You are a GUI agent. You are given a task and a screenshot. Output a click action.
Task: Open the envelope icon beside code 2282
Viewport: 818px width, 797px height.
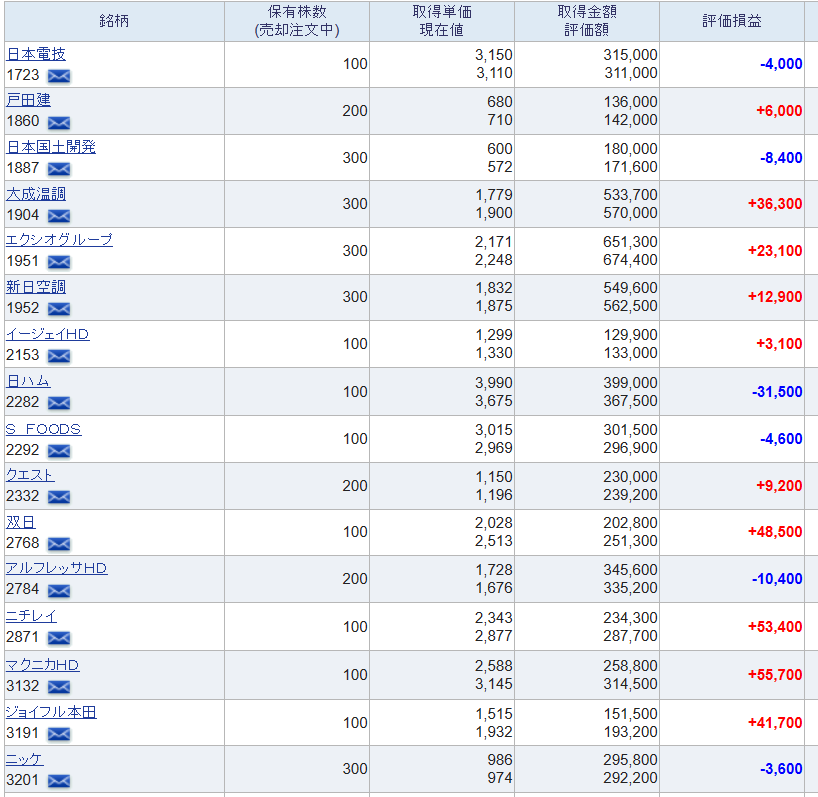click(x=59, y=403)
